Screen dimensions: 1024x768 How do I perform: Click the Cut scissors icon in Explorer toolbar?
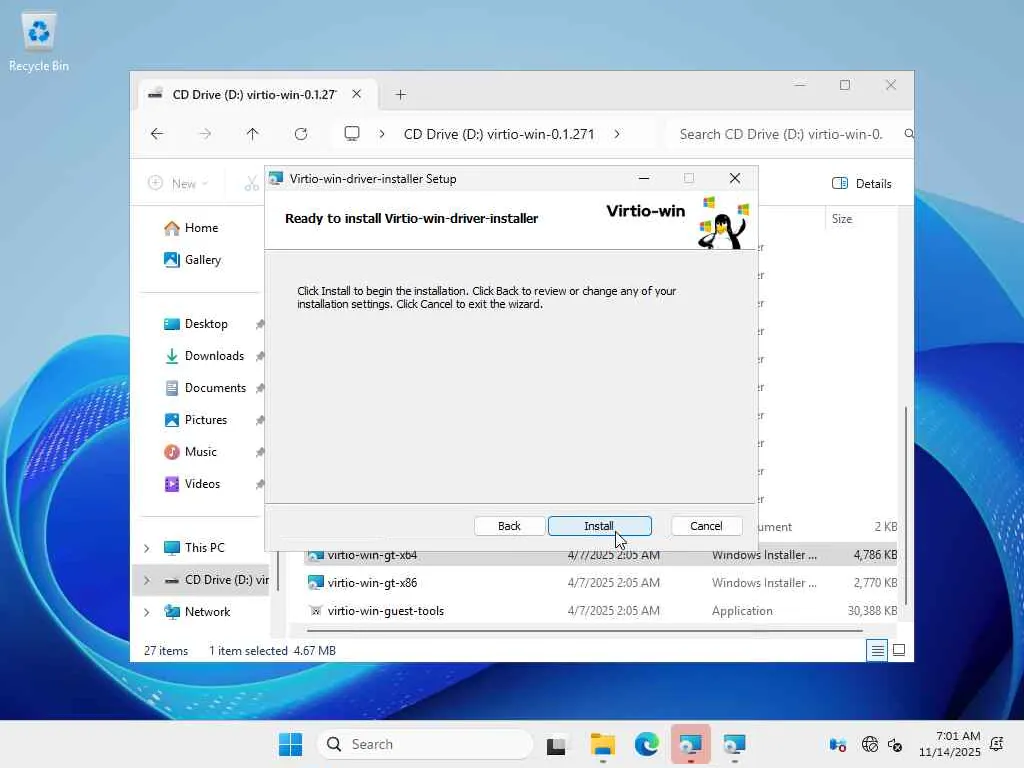coord(251,184)
